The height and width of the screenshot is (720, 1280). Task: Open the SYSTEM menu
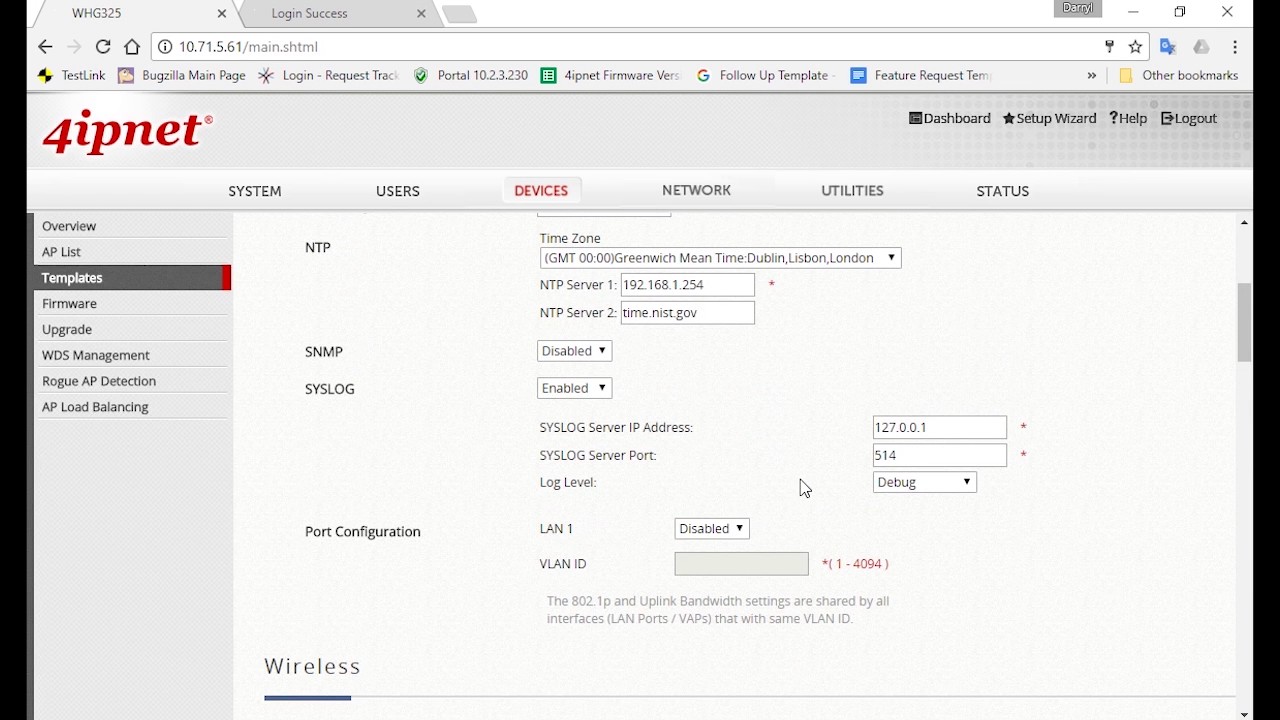click(255, 191)
